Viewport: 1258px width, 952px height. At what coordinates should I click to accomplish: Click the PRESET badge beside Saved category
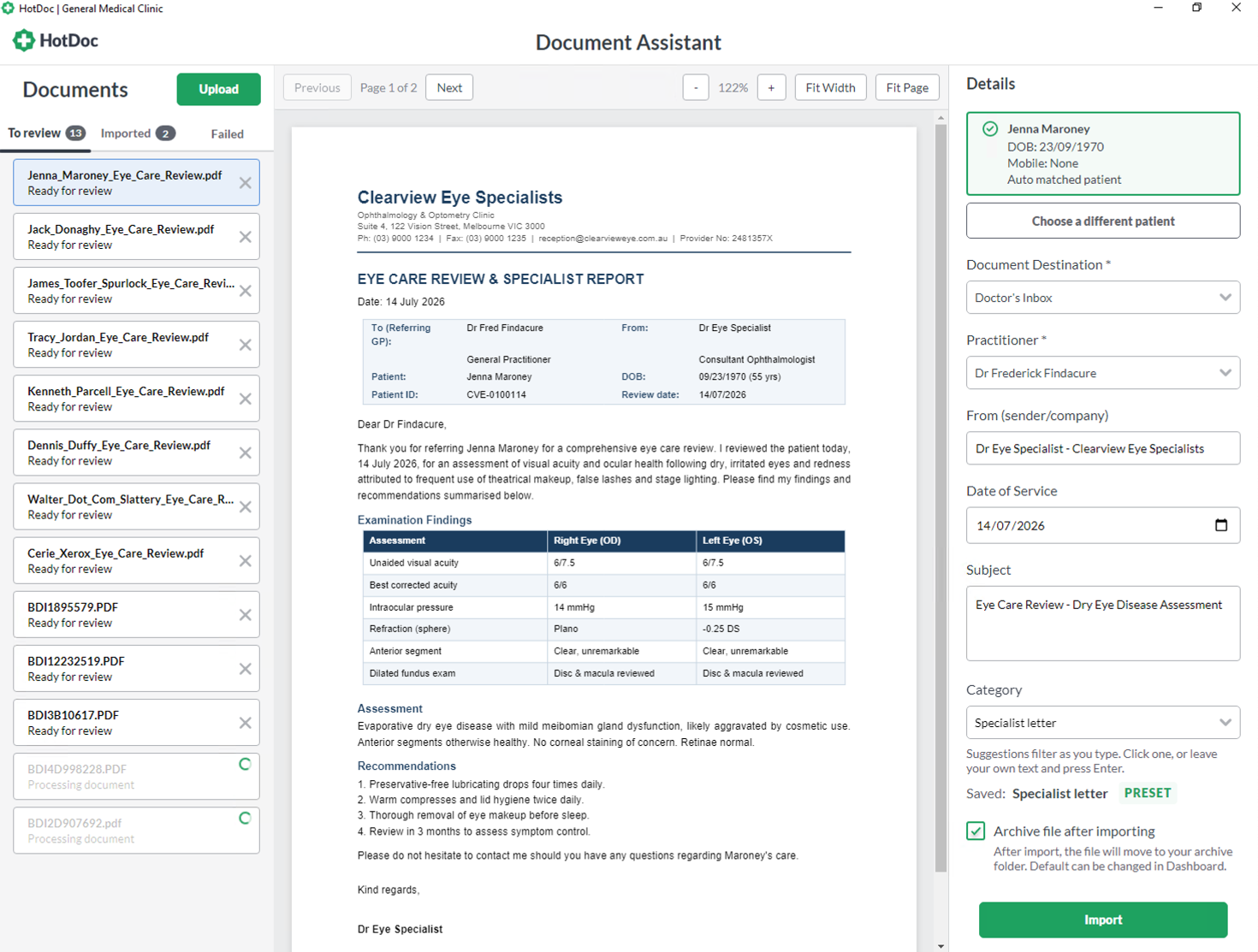point(1148,793)
